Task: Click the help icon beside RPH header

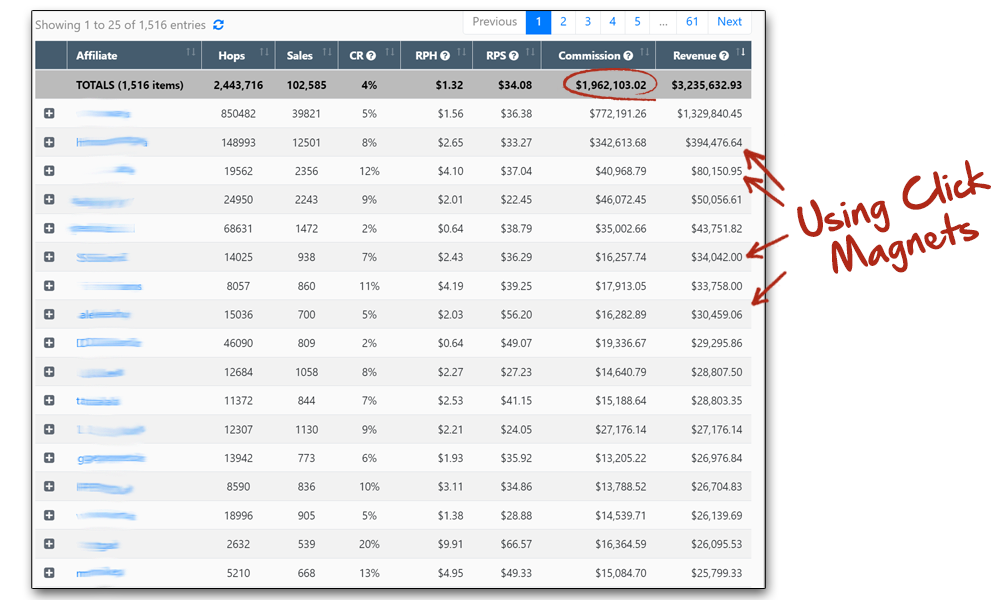Action: point(445,56)
